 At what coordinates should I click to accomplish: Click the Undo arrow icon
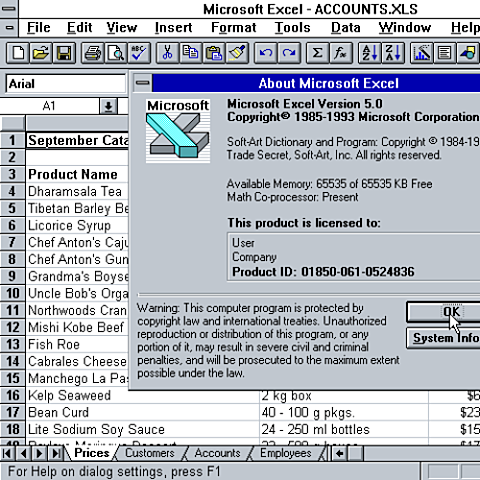pos(266,53)
